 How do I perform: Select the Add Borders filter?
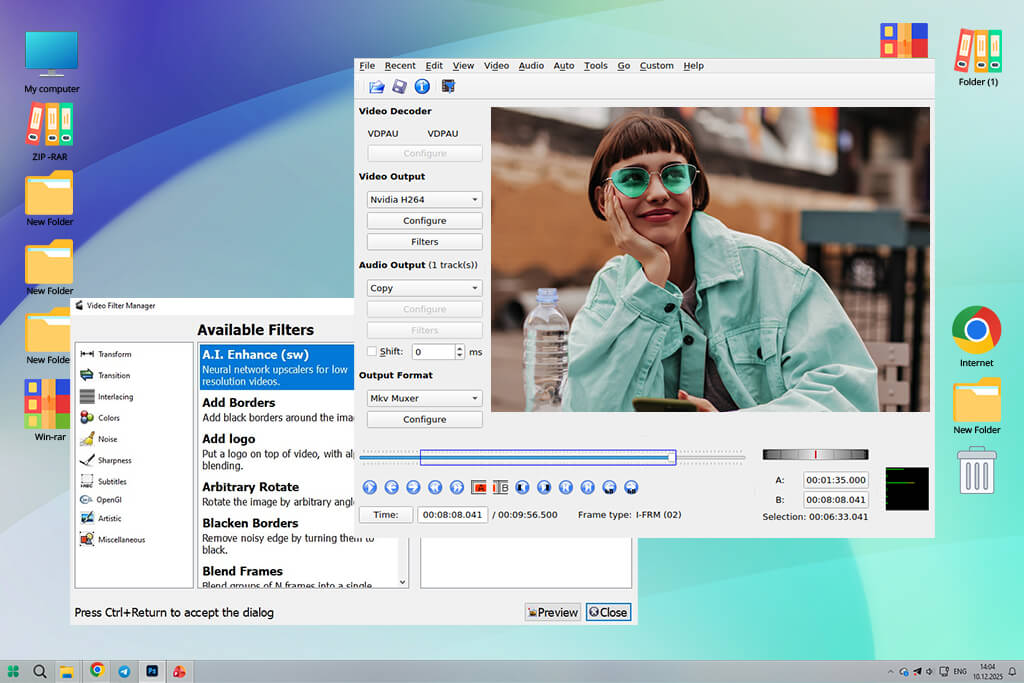pos(277,409)
